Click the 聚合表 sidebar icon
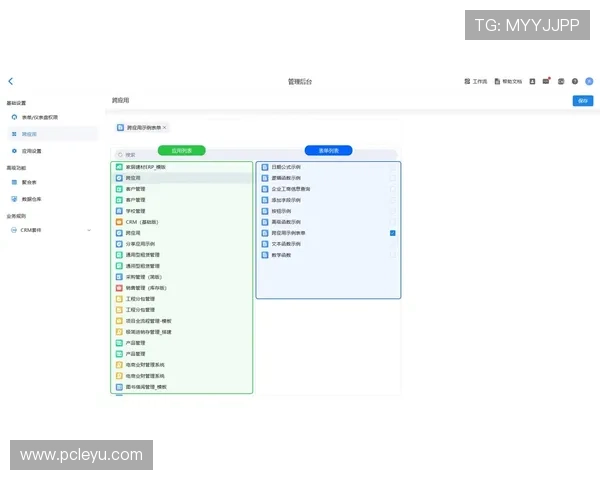The width and height of the screenshot is (600, 480). click(x=14, y=182)
